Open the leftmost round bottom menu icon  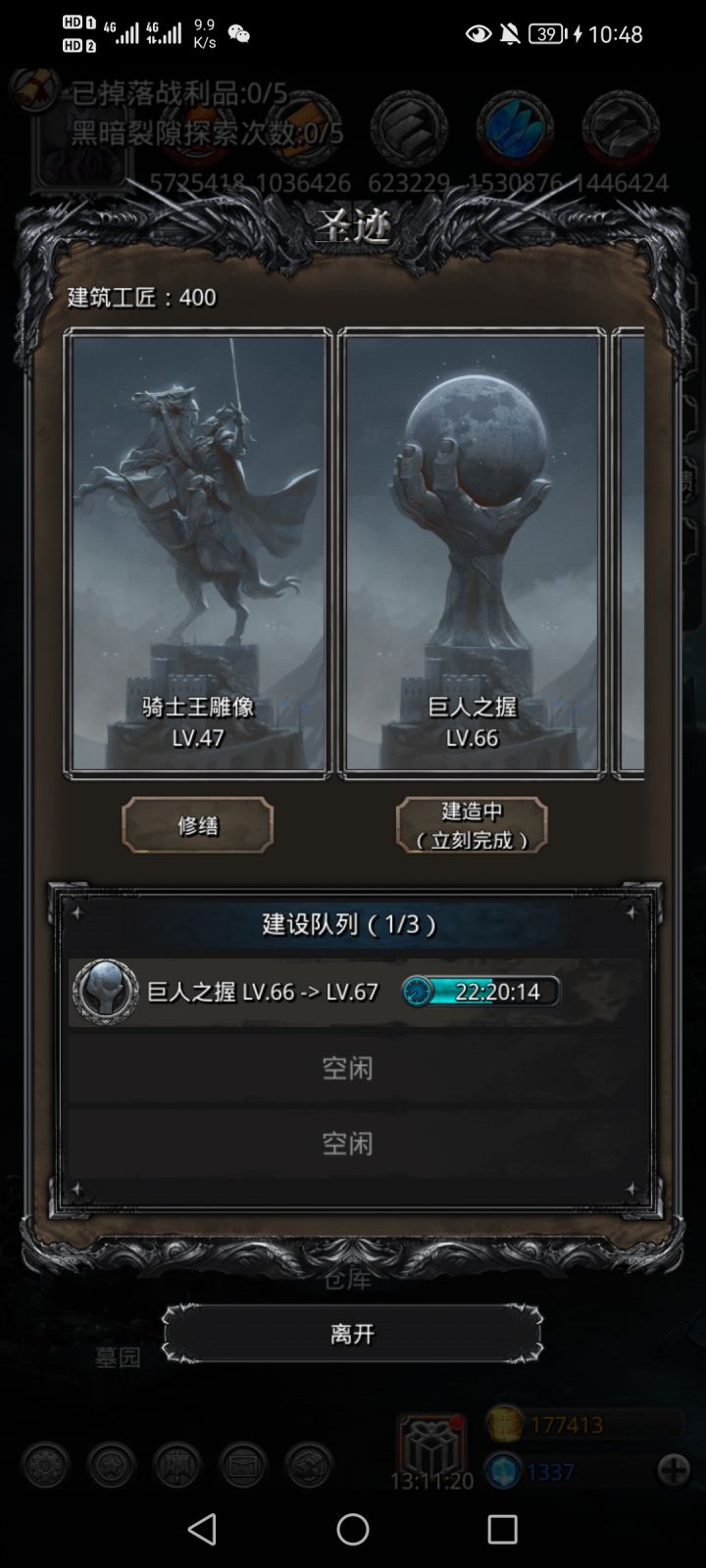(x=45, y=1465)
